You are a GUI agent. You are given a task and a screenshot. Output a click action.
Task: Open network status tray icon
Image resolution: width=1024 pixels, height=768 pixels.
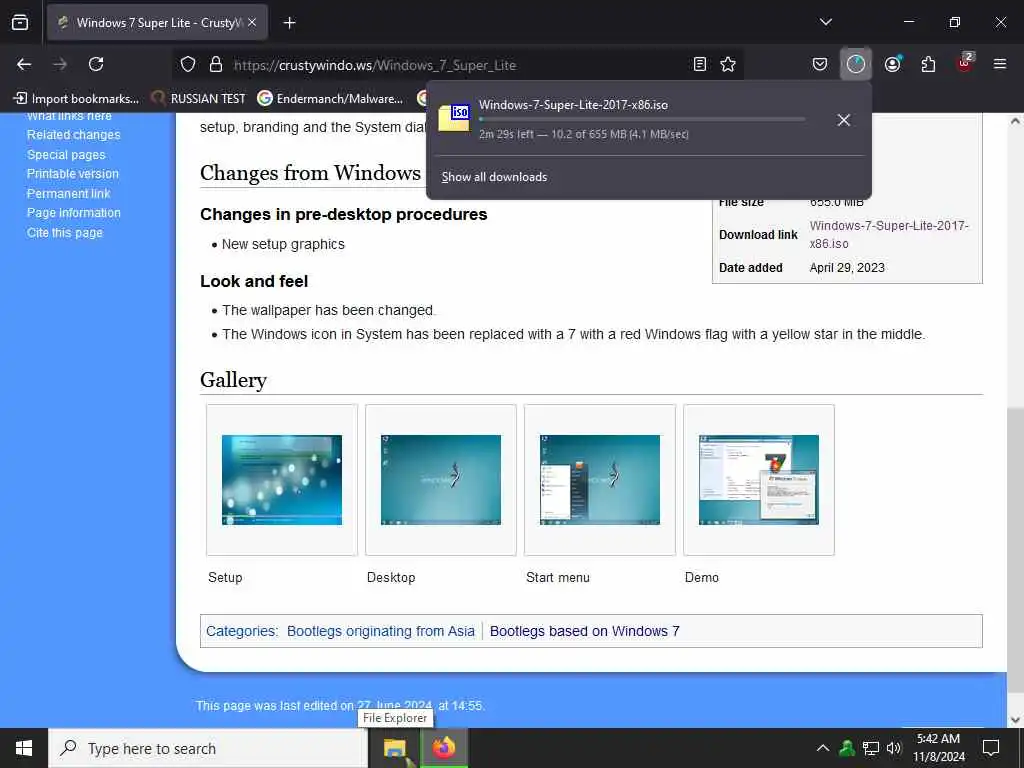(x=871, y=748)
